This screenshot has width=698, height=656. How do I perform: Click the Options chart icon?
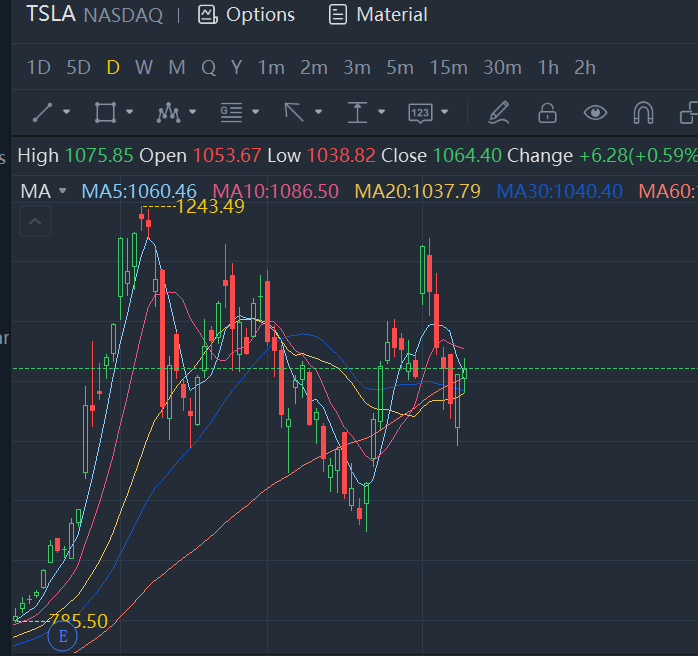tap(207, 15)
